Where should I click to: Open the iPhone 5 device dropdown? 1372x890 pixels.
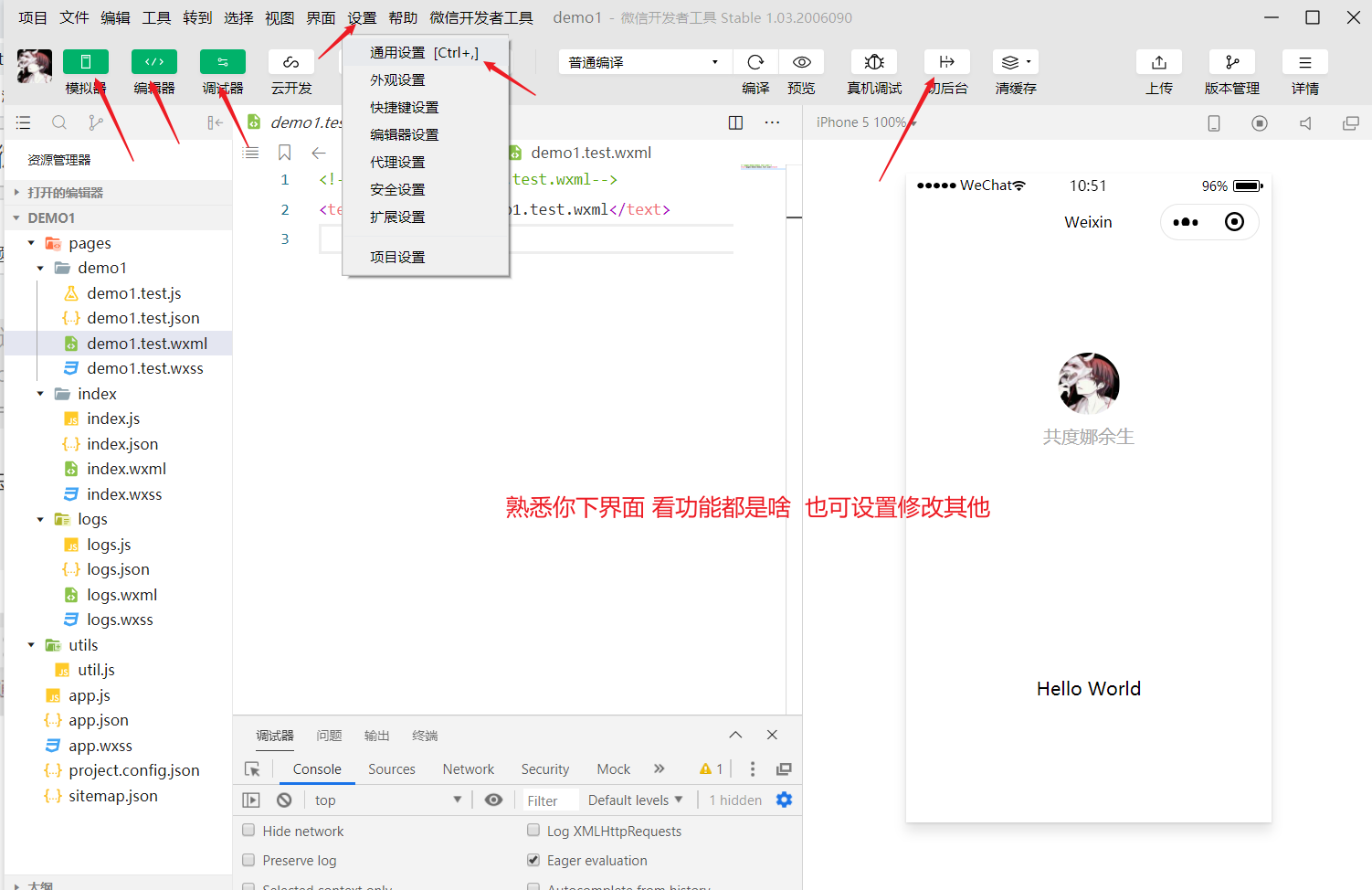(866, 122)
